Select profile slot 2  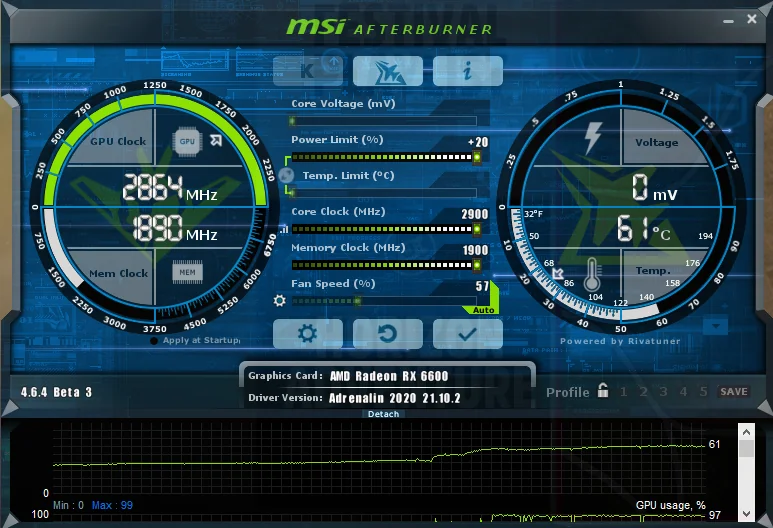click(x=643, y=391)
